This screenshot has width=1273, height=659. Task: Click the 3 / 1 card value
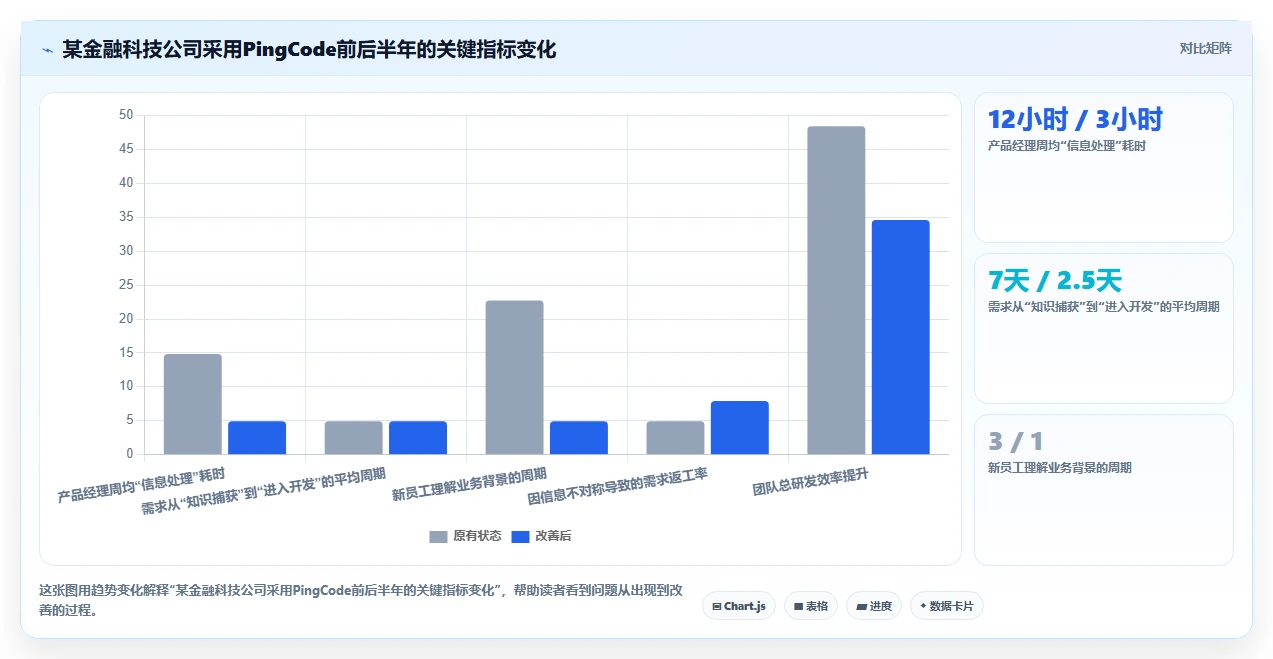1015,441
